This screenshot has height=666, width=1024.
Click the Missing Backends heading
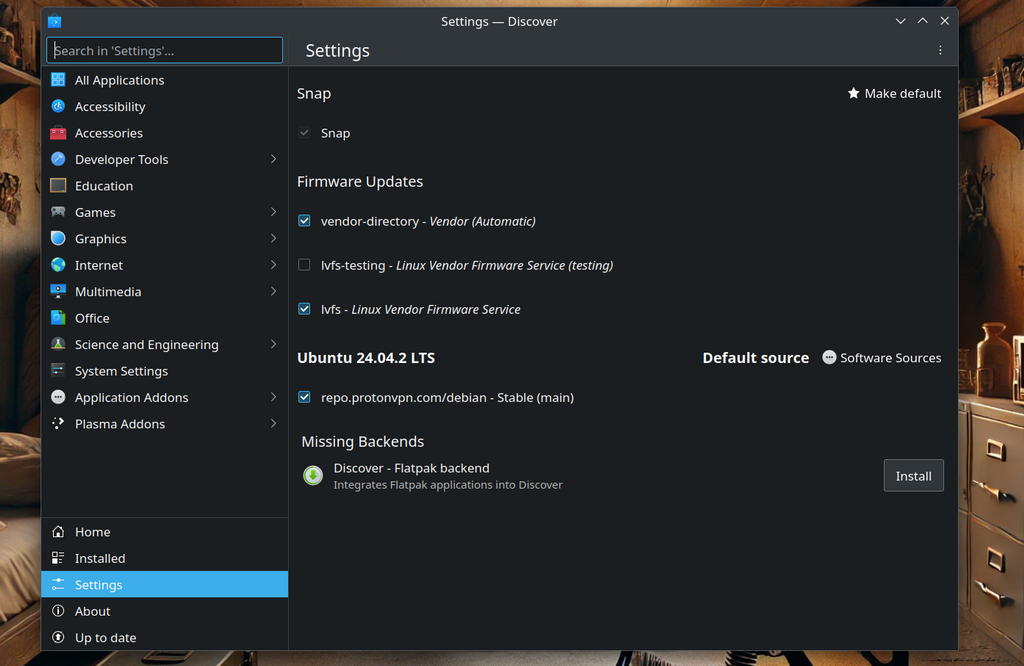(362, 441)
